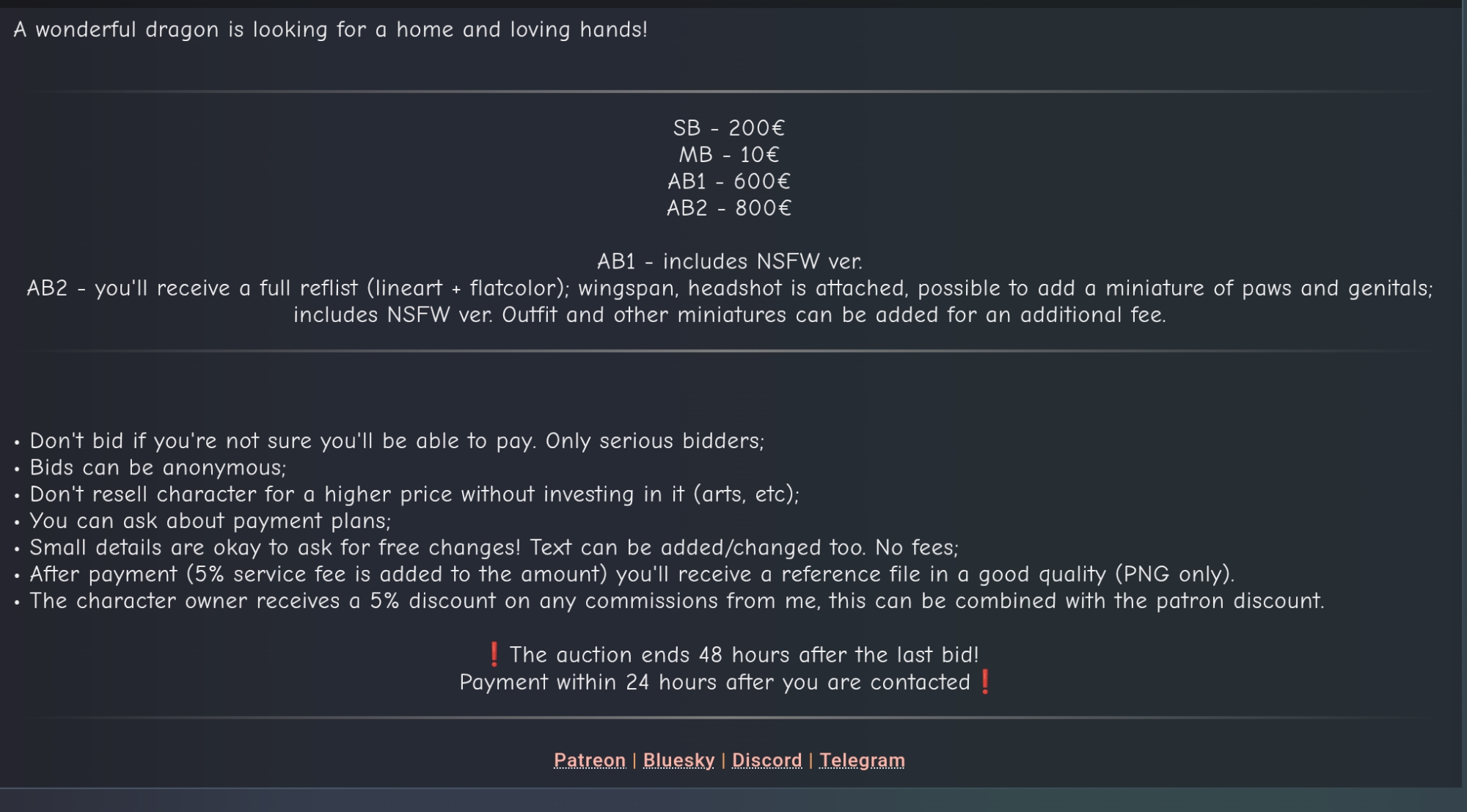Image resolution: width=1467 pixels, height=812 pixels.
Task: Visit the Telegram link
Action: [x=862, y=760]
